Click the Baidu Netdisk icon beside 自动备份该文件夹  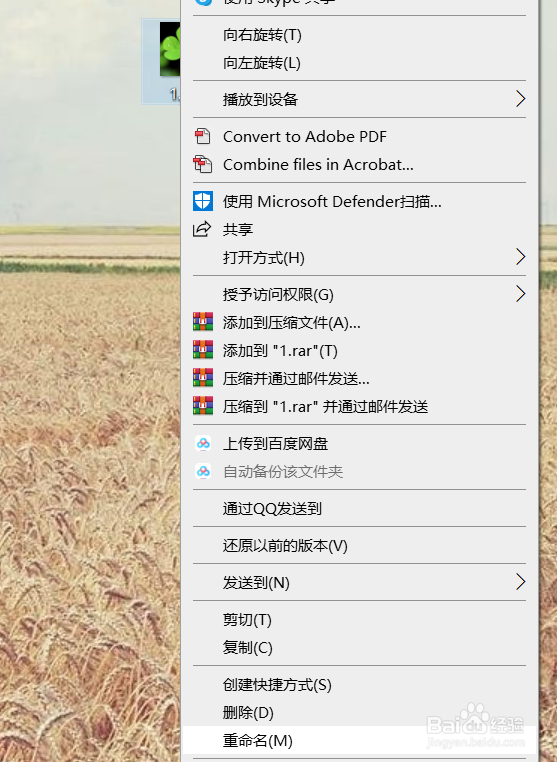click(203, 471)
